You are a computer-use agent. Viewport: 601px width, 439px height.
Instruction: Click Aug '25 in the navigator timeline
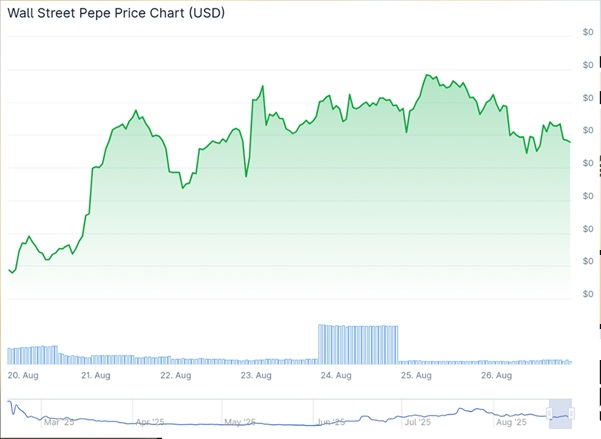[510, 423]
